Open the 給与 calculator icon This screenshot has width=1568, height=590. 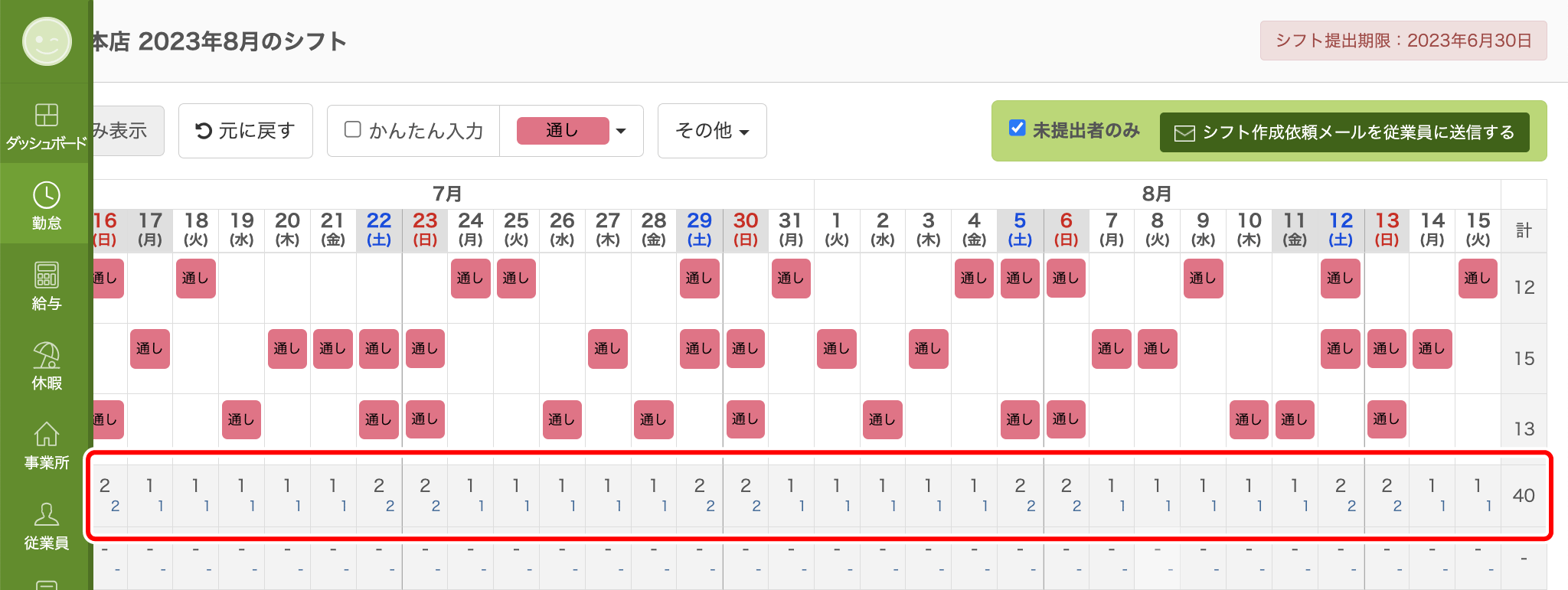(46, 275)
